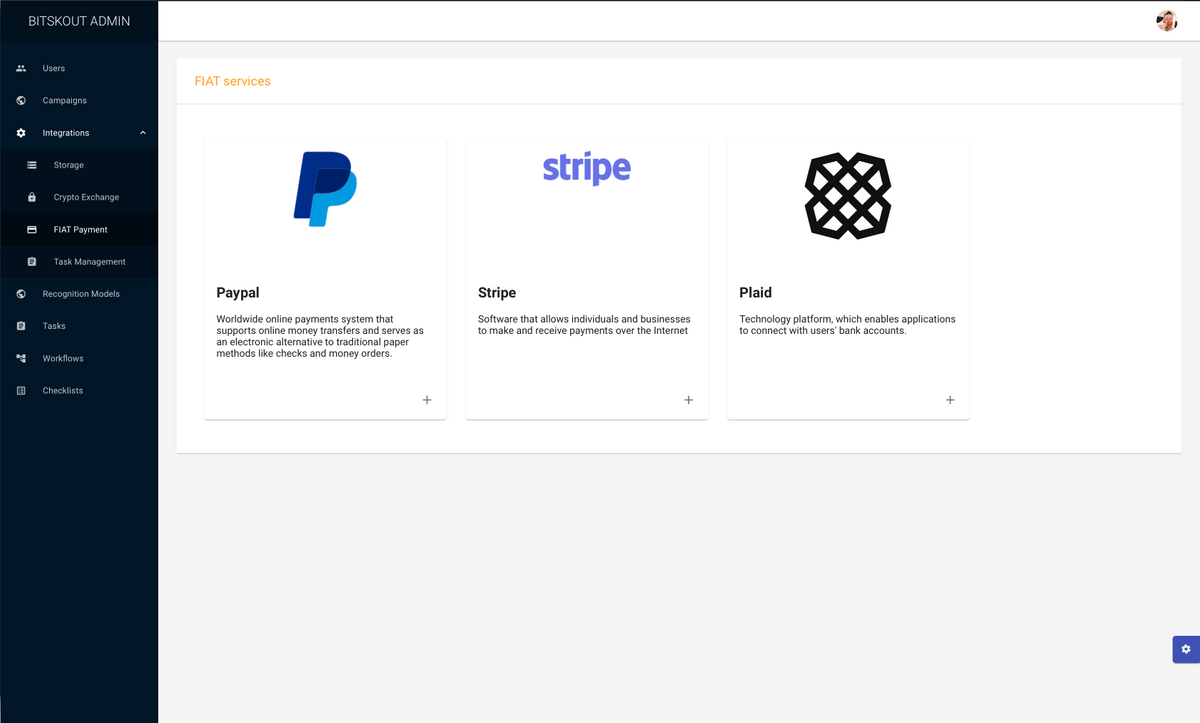The height and width of the screenshot is (723, 1200).
Task: Click the Task Management clipboard icon
Action: 32,262
